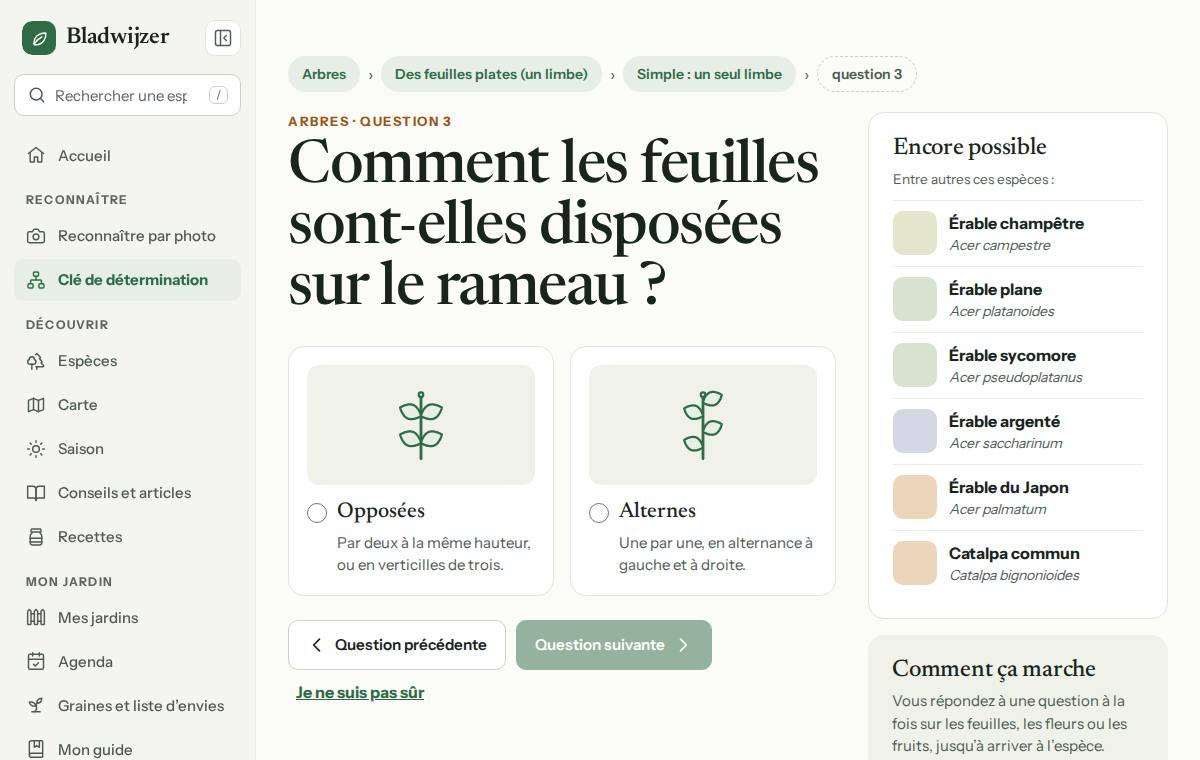
Task: Click the Espèces trees icon
Action: point(36,361)
